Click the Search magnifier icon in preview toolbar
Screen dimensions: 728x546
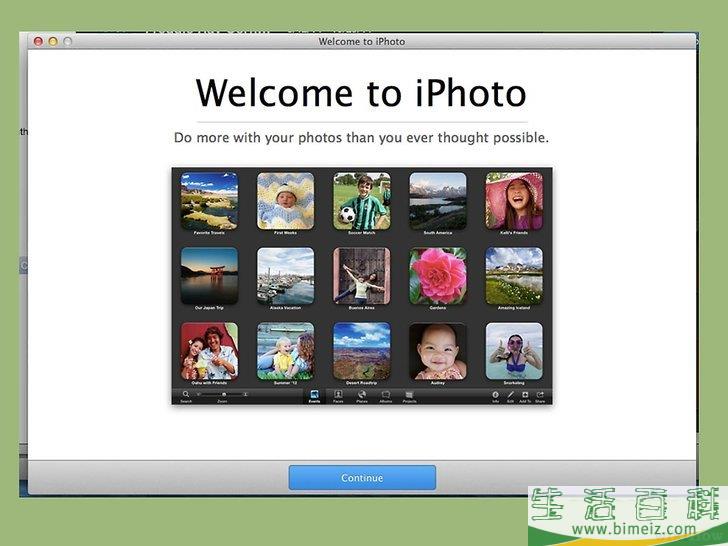(x=186, y=394)
